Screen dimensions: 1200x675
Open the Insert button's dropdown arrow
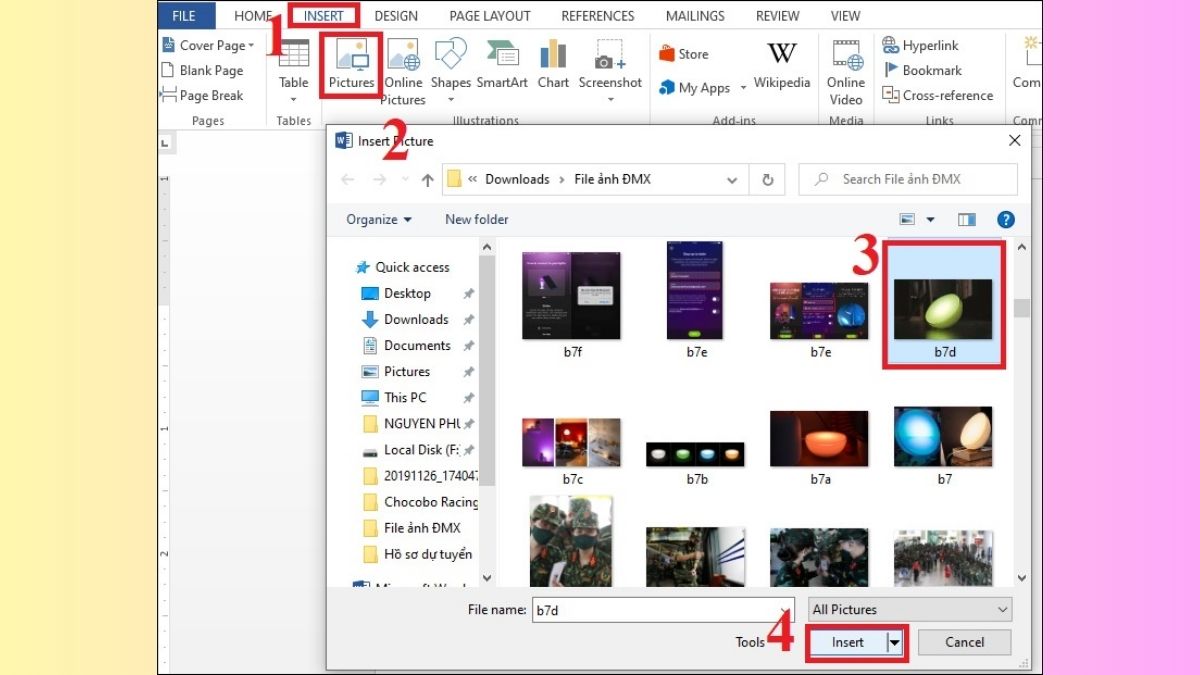point(892,642)
